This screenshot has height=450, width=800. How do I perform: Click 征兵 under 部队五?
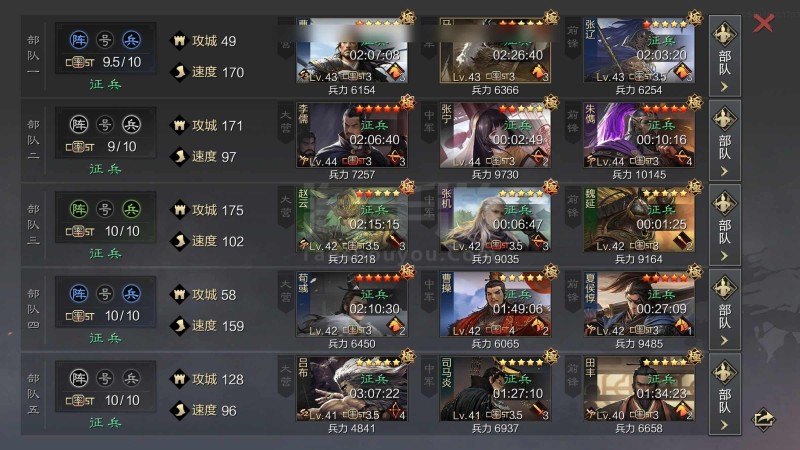[105, 423]
